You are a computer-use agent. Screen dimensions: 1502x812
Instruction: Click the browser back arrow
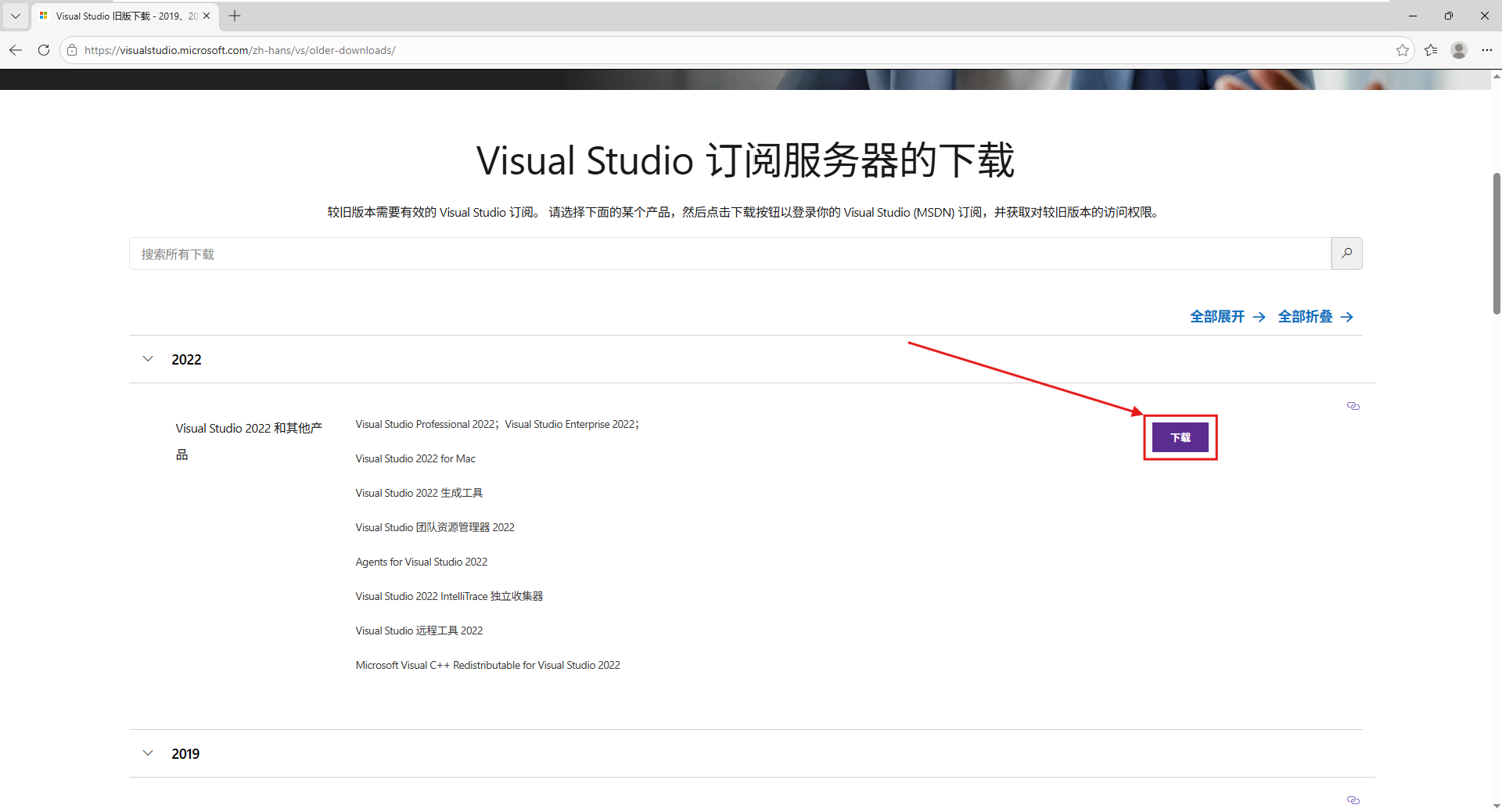[x=16, y=50]
